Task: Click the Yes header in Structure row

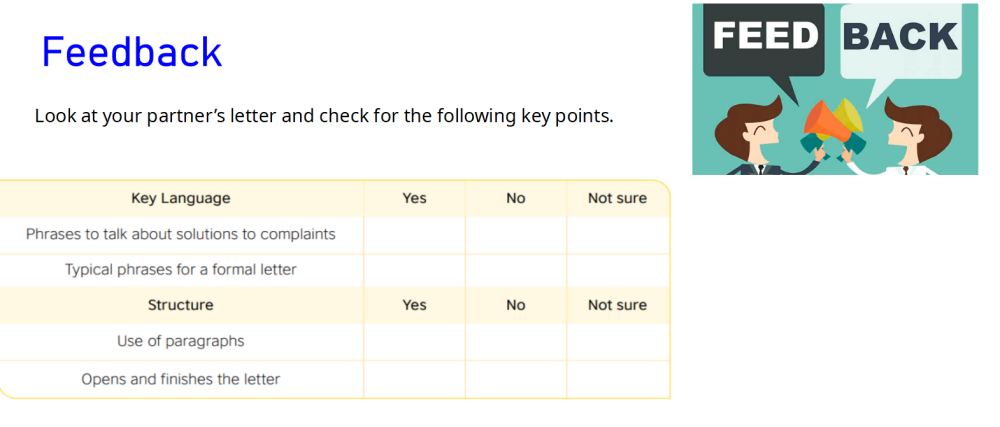Action: [415, 305]
